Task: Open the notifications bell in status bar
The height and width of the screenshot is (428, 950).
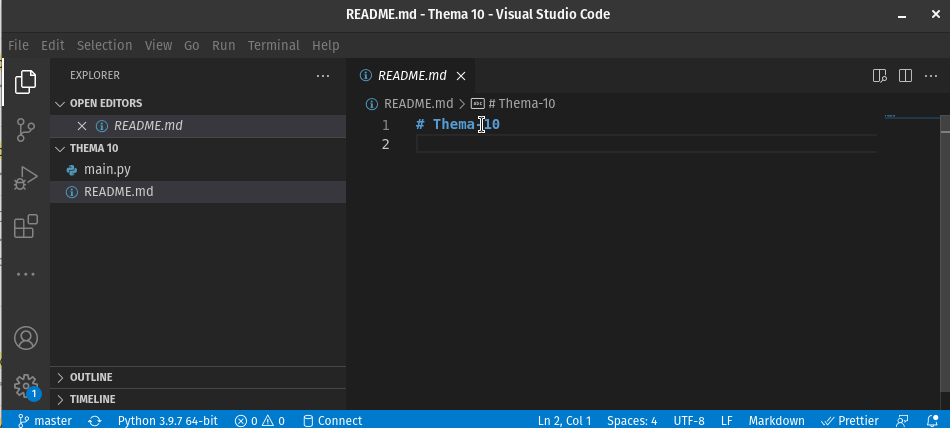Action: 930,421
